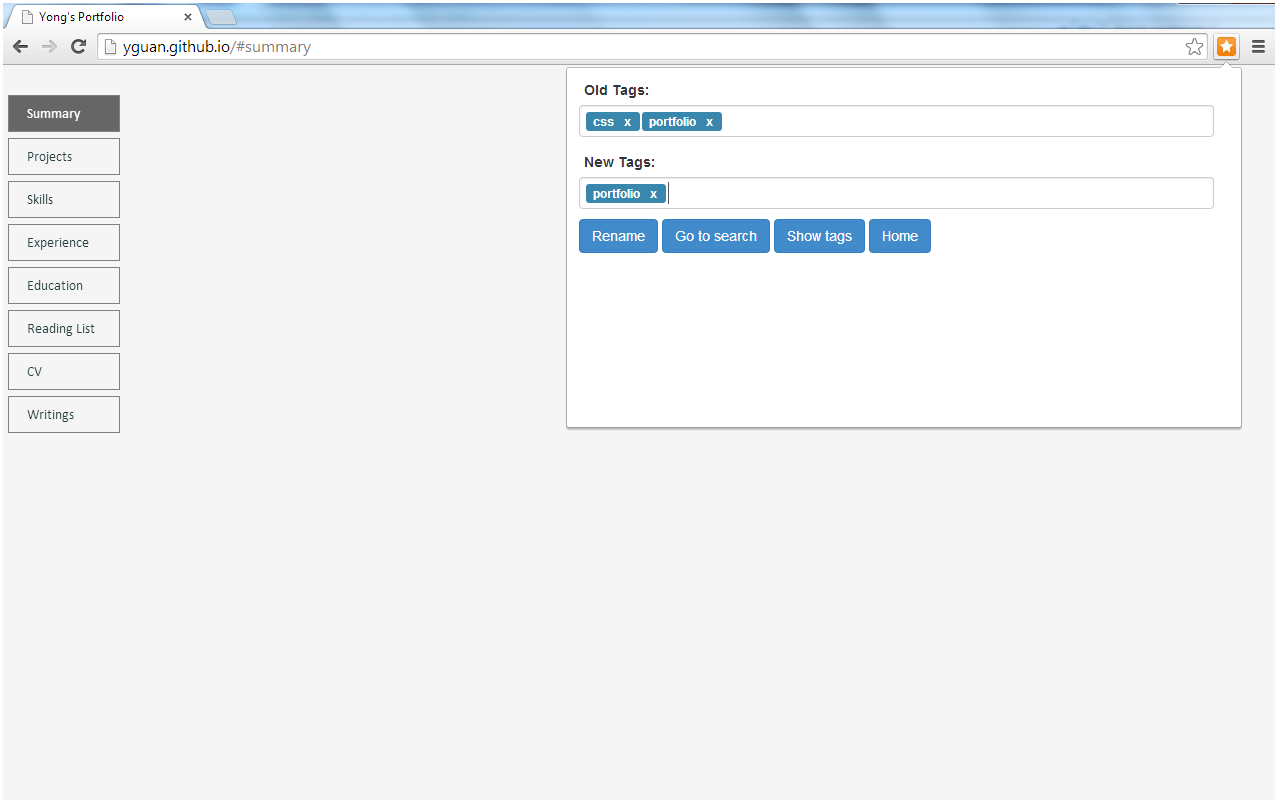Click the portfolio tag label in New Tags
This screenshot has height=800, width=1280.
point(616,194)
